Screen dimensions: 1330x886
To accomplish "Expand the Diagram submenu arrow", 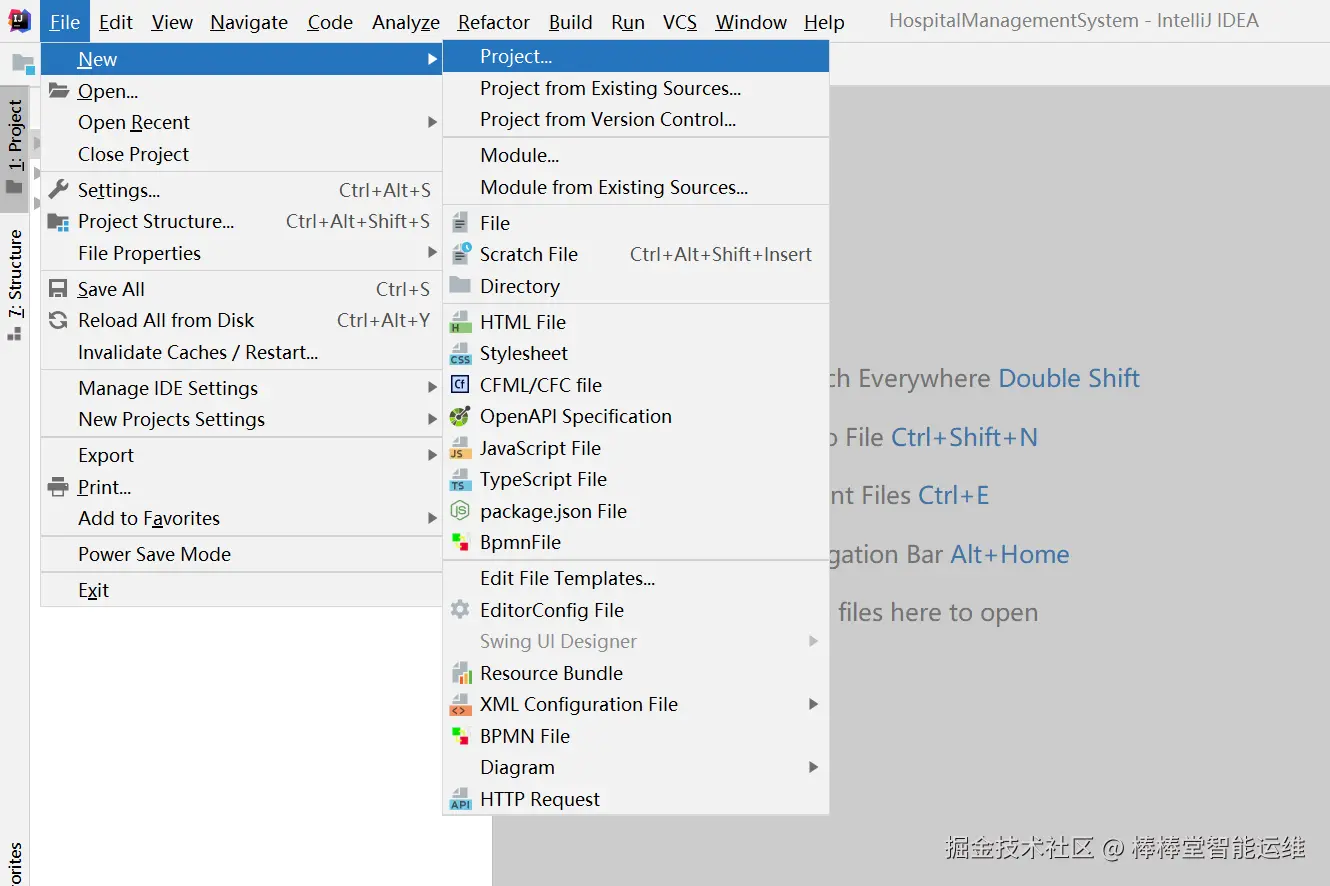I will [x=813, y=768].
